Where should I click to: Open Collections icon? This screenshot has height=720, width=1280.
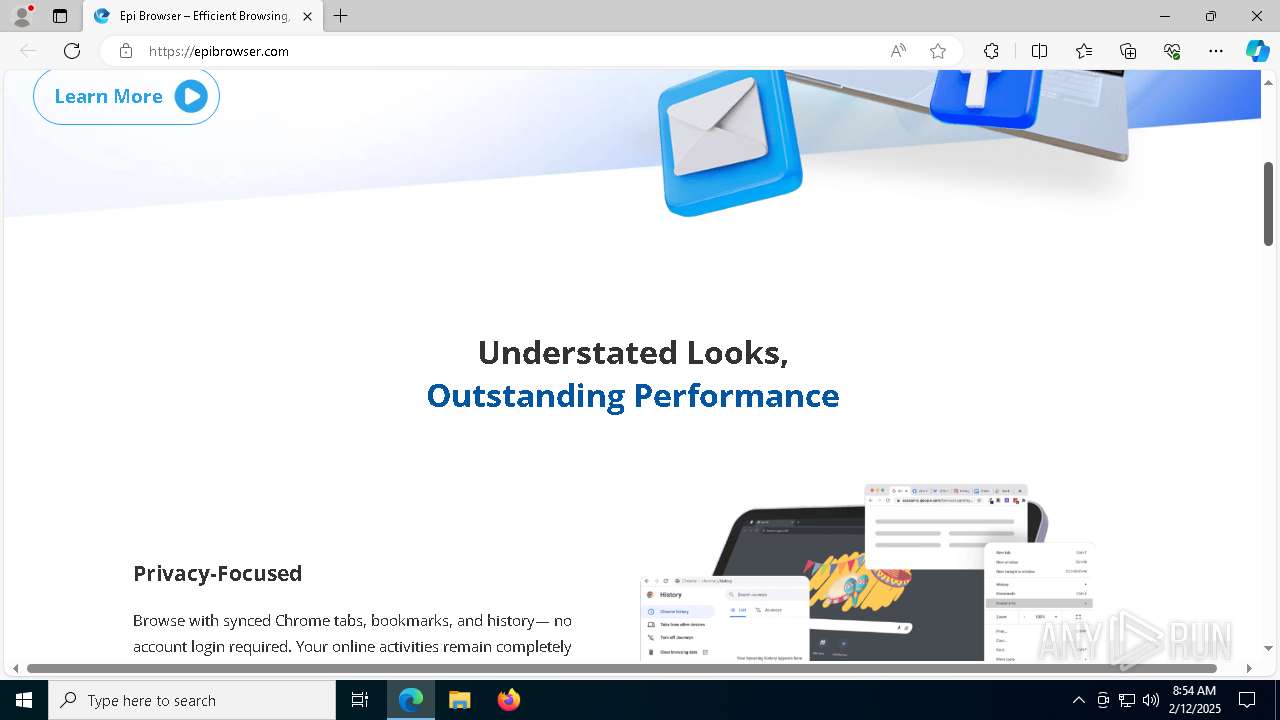1128,51
